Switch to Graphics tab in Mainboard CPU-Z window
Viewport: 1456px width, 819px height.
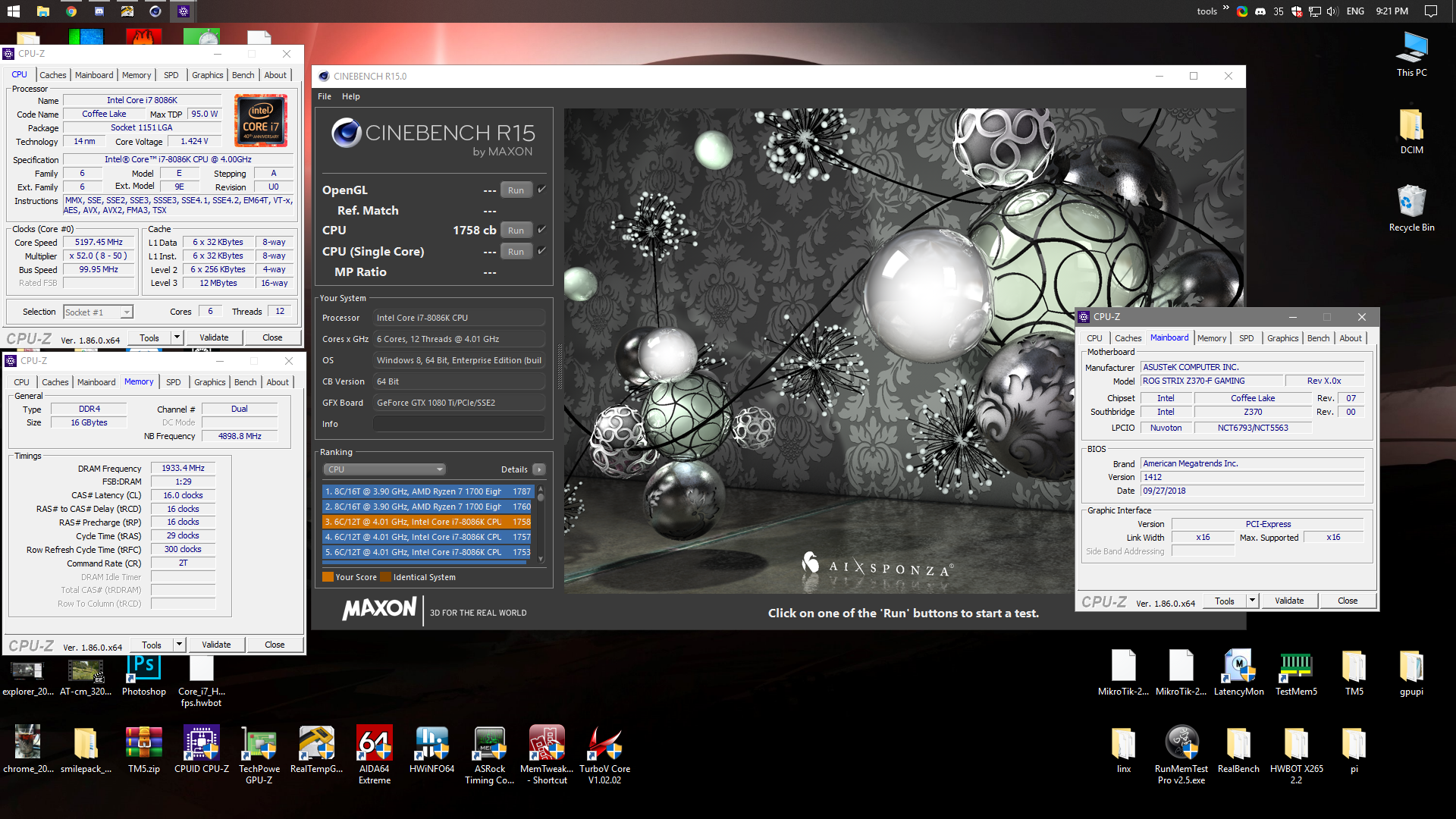(1283, 338)
